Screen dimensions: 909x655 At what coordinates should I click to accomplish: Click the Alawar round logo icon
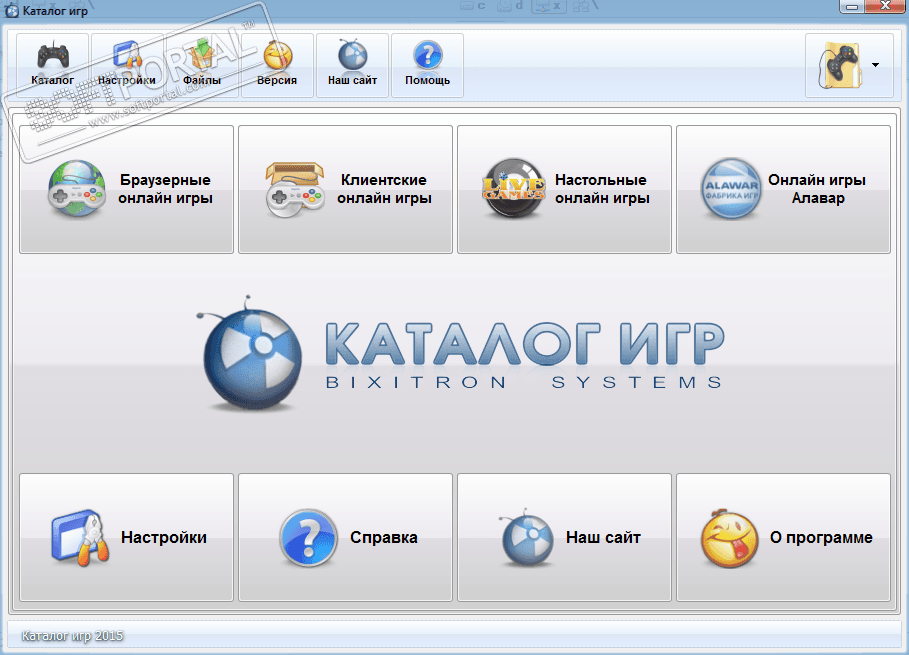[x=731, y=189]
